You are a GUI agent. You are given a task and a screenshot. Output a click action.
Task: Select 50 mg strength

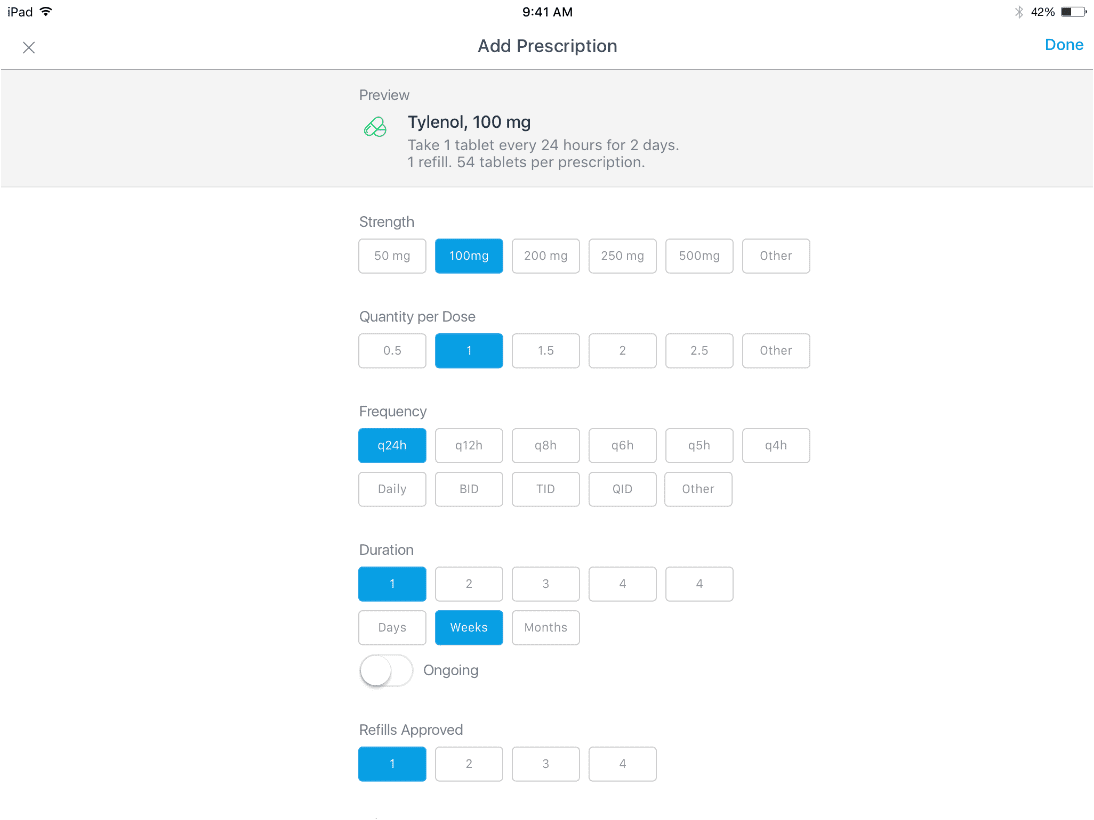click(392, 256)
